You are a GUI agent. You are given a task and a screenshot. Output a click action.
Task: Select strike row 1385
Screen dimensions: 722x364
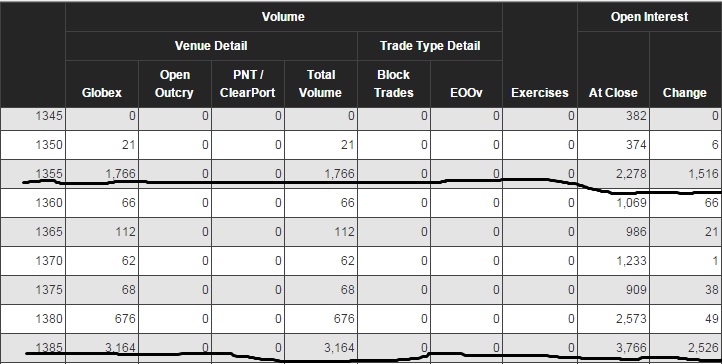coord(361,348)
